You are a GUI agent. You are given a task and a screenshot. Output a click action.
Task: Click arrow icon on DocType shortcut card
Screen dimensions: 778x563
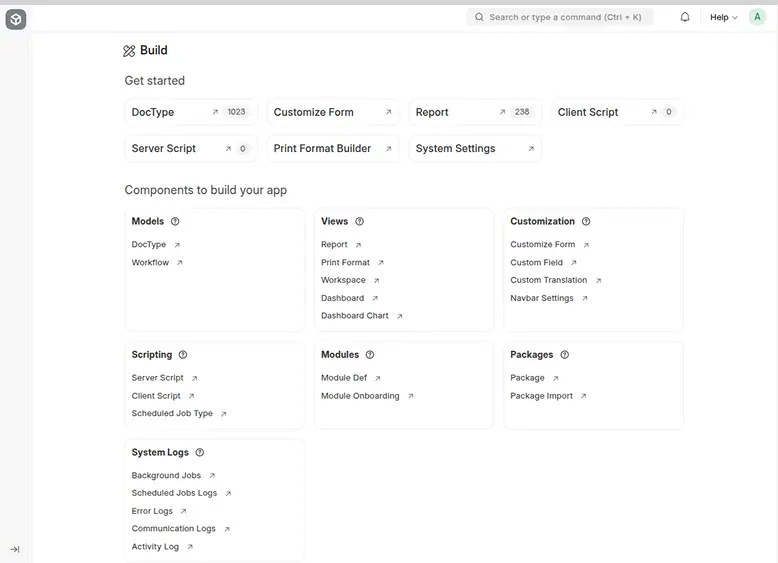point(215,112)
